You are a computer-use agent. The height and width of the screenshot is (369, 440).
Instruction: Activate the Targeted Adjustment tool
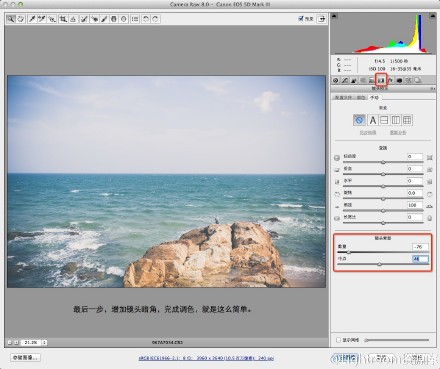tap(52, 19)
